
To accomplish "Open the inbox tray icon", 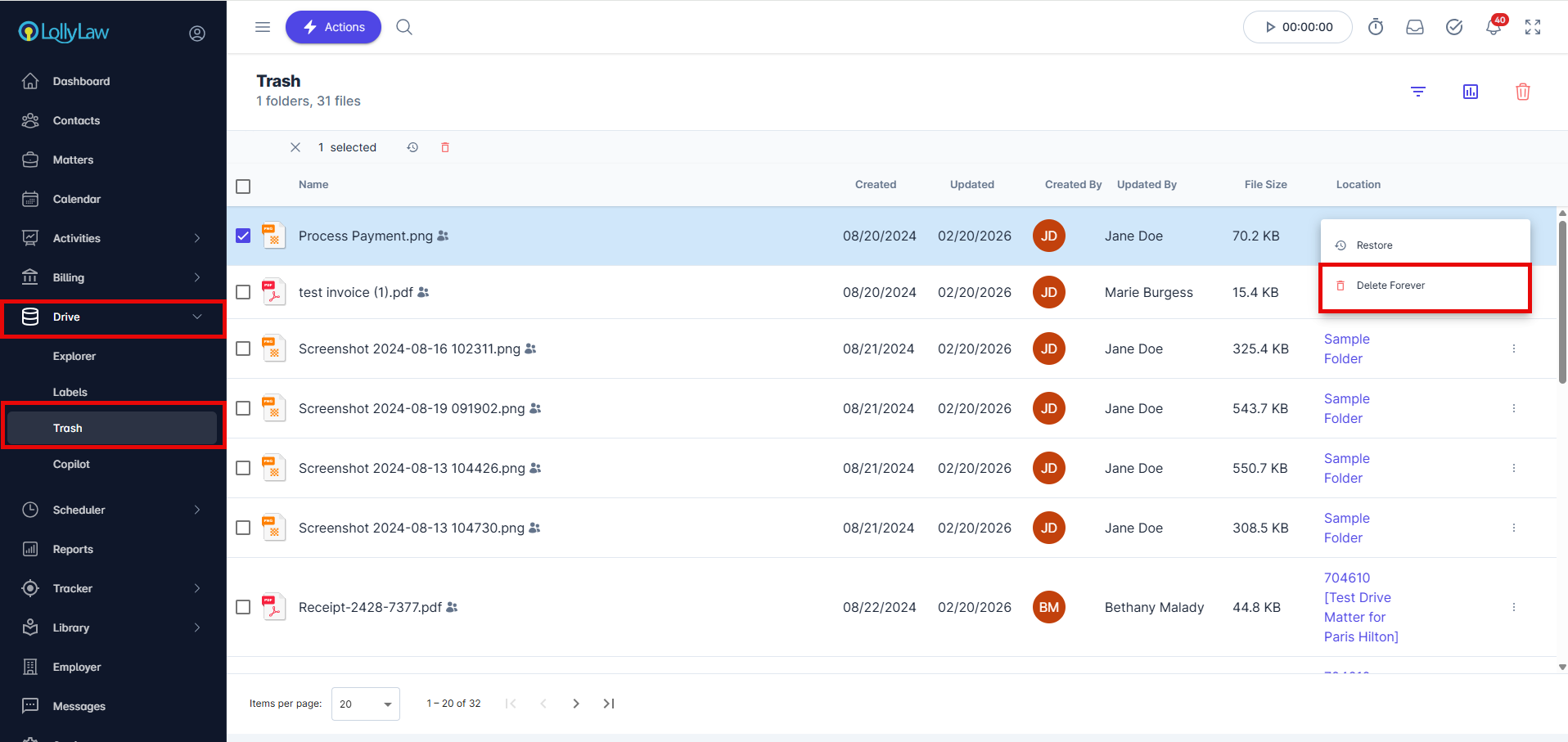I will 1415,27.
